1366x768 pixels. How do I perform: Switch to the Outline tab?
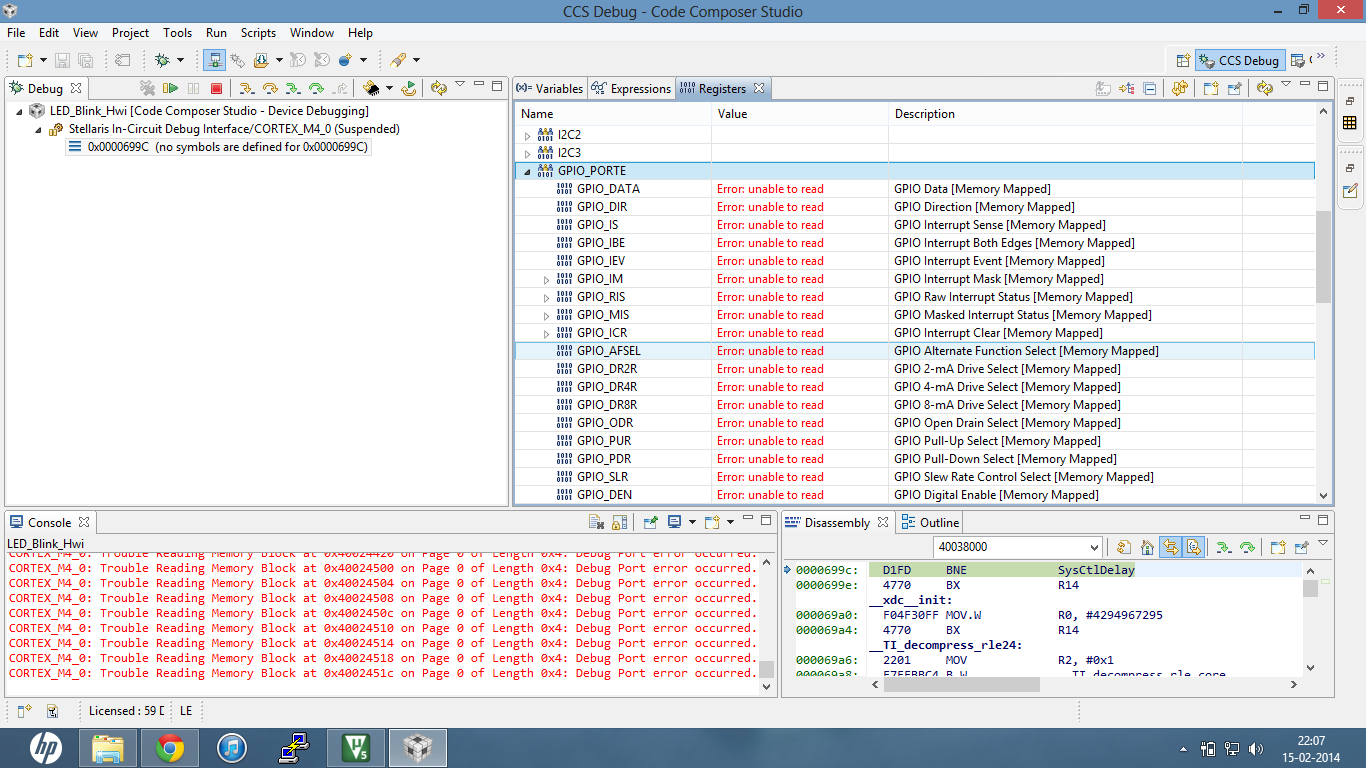click(931, 522)
